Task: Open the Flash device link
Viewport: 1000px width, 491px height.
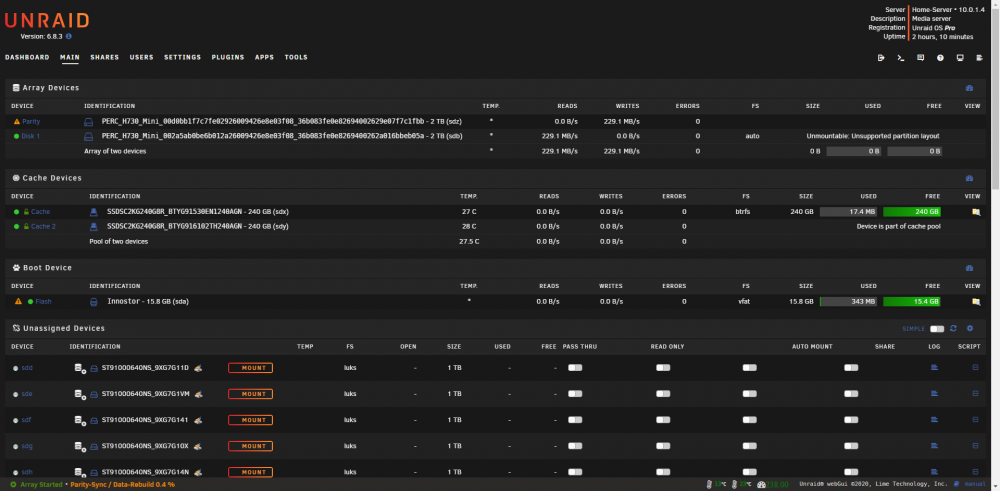Action: pyautogui.click(x=43, y=302)
